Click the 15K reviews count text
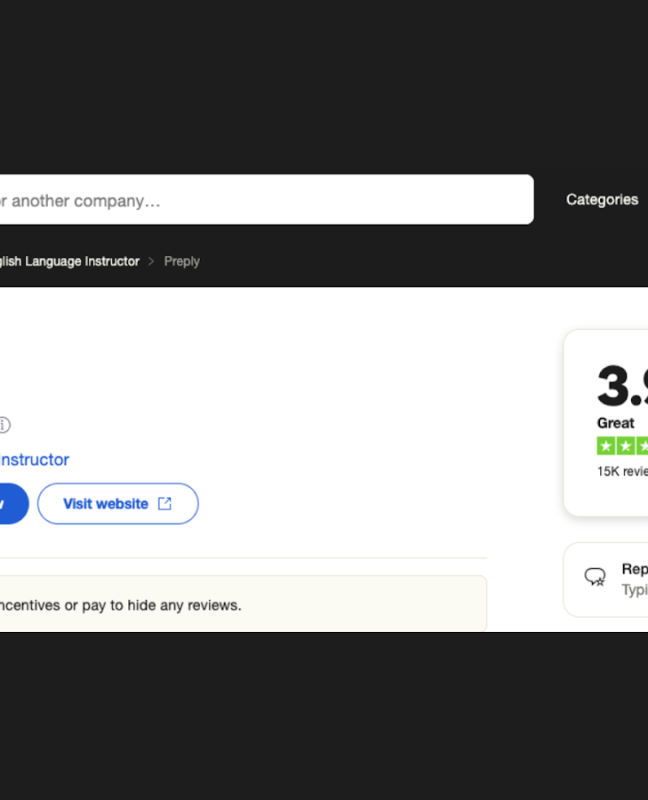The image size is (648, 800). coord(622,471)
